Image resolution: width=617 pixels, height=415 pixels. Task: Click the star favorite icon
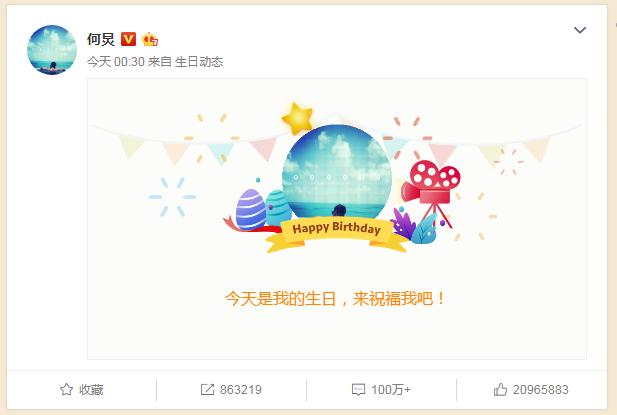click(x=67, y=389)
